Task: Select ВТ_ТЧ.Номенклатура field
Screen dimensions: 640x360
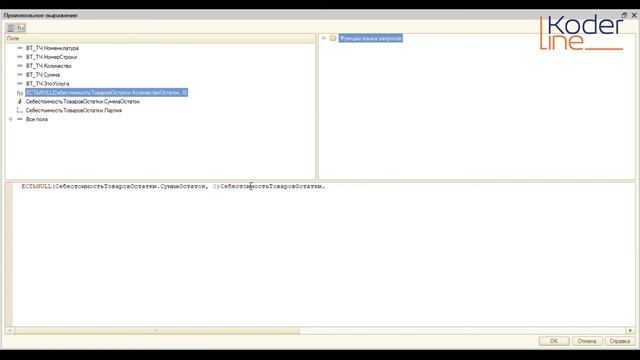Action: coord(52,48)
